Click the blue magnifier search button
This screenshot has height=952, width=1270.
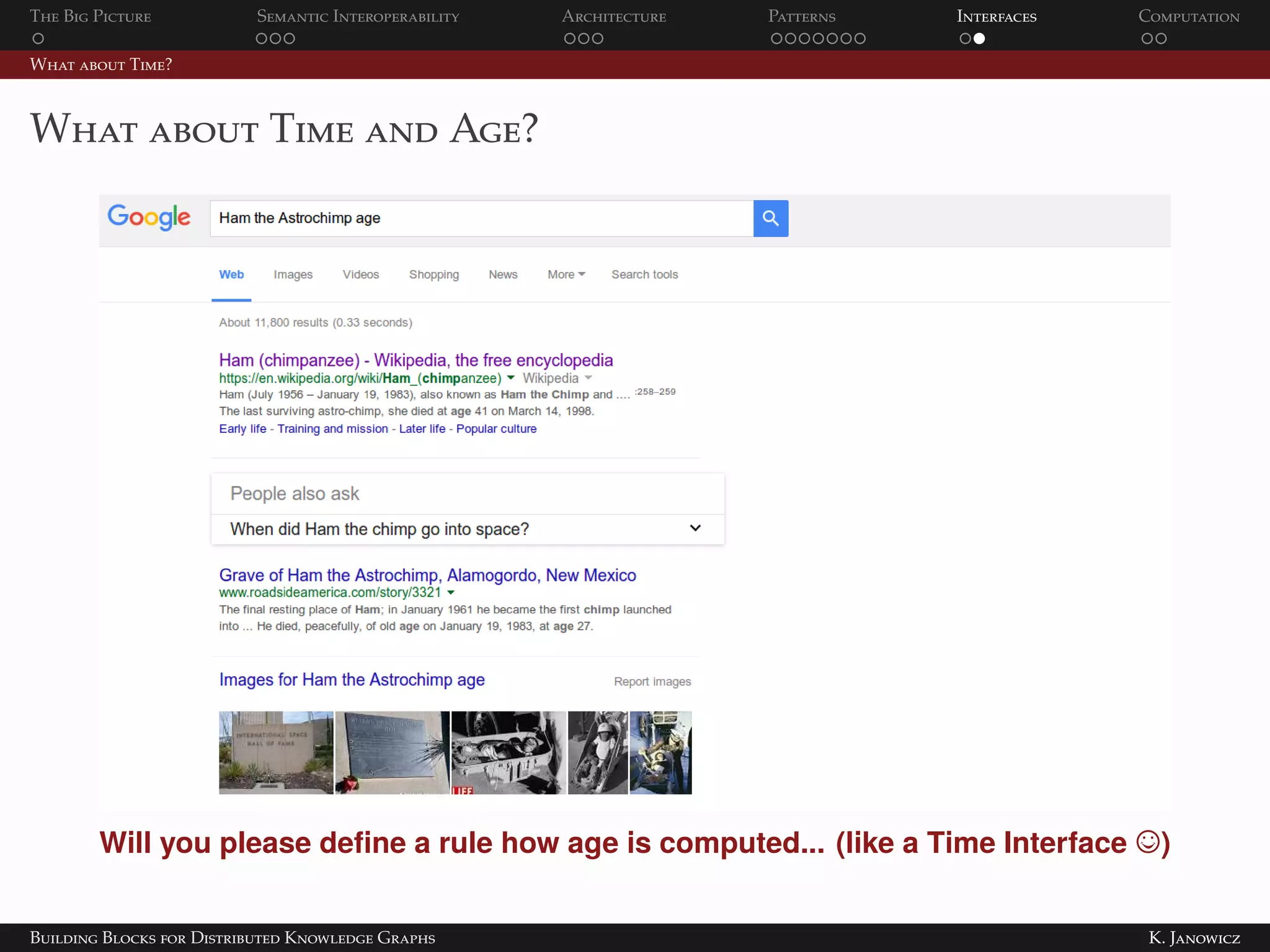coord(770,218)
